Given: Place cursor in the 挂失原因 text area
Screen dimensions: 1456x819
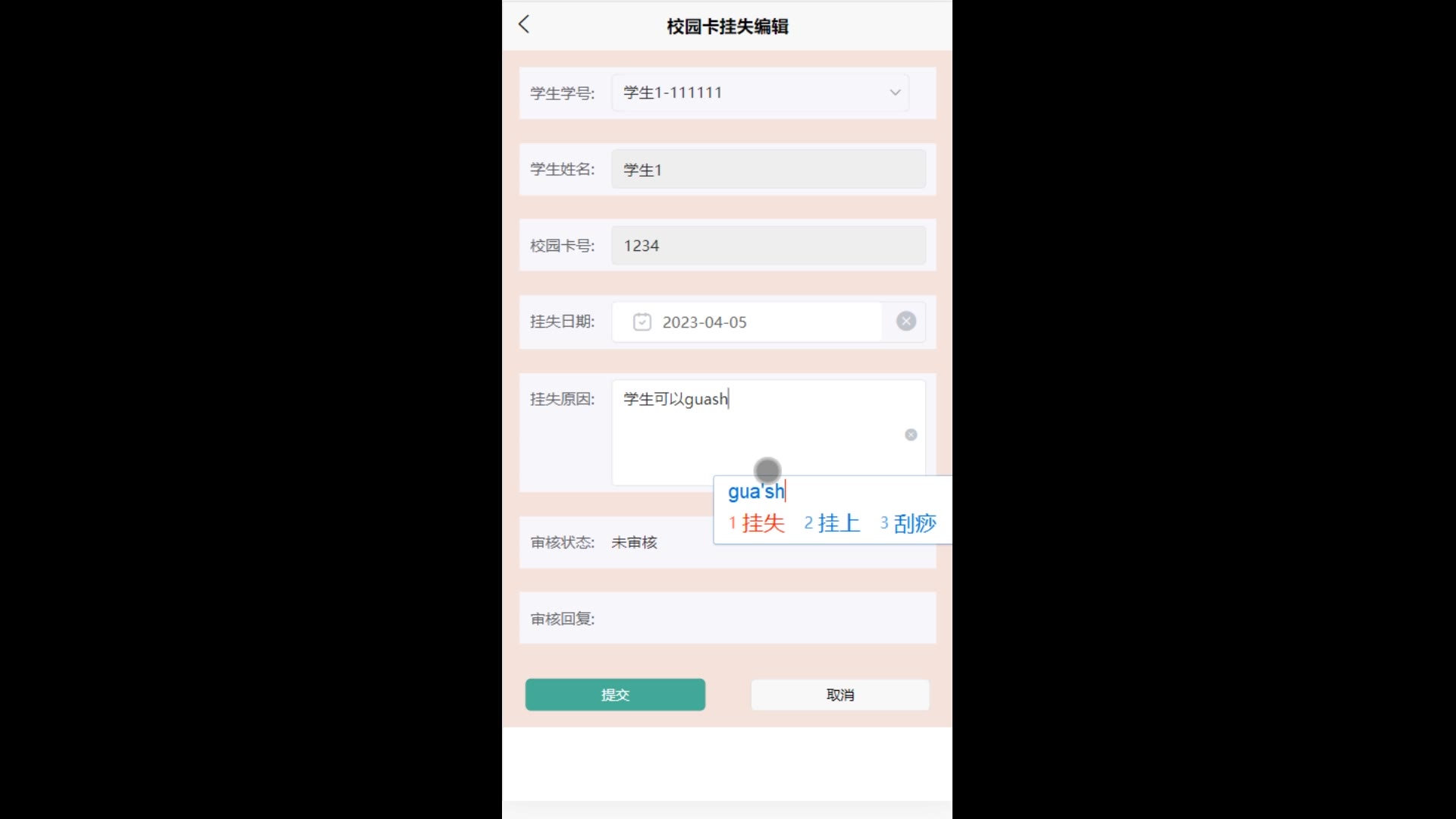Looking at the screenshot, I should pyautogui.click(x=768, y=432).
